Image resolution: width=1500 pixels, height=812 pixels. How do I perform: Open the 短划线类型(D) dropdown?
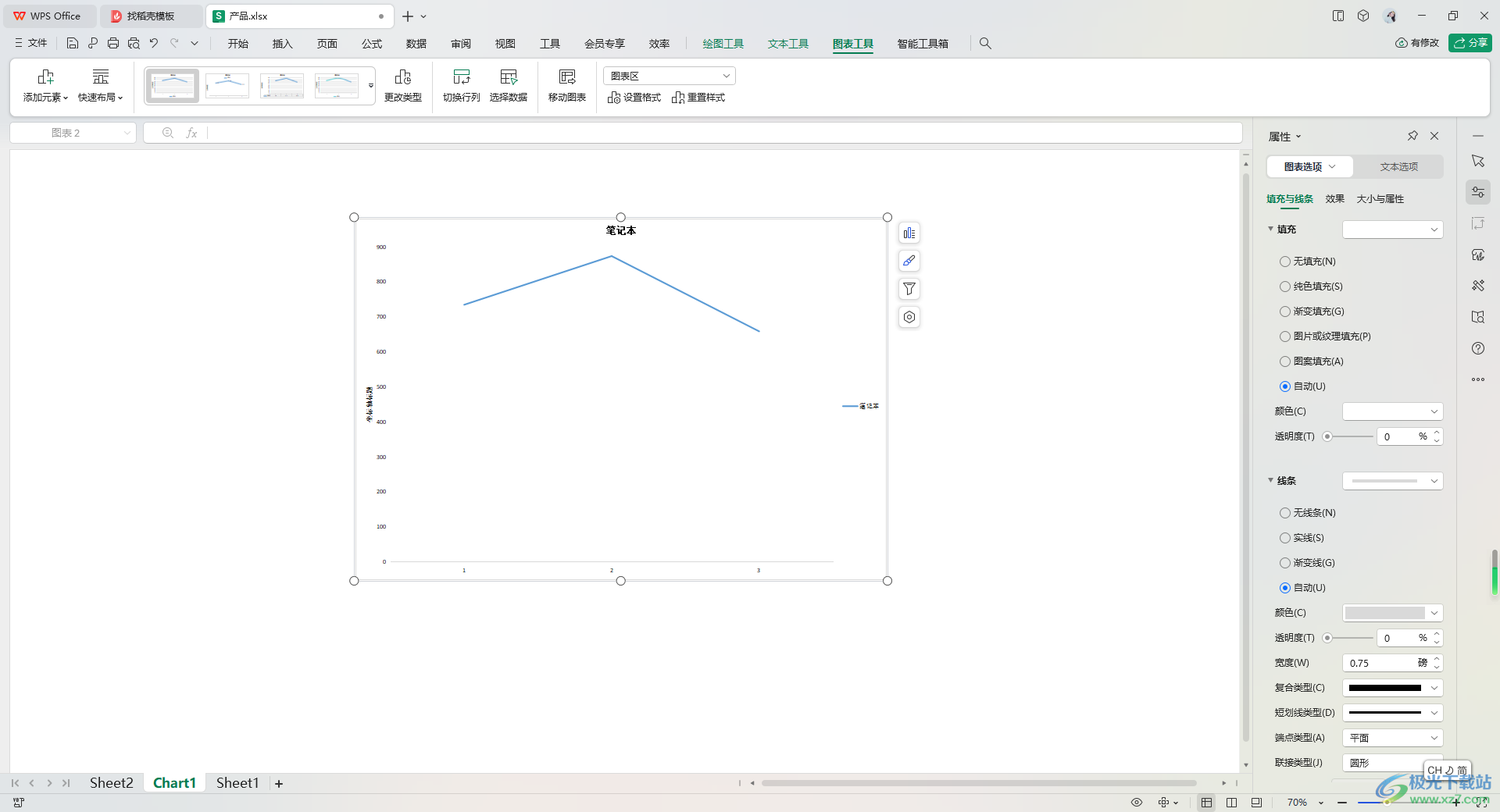coord(1392,713)
